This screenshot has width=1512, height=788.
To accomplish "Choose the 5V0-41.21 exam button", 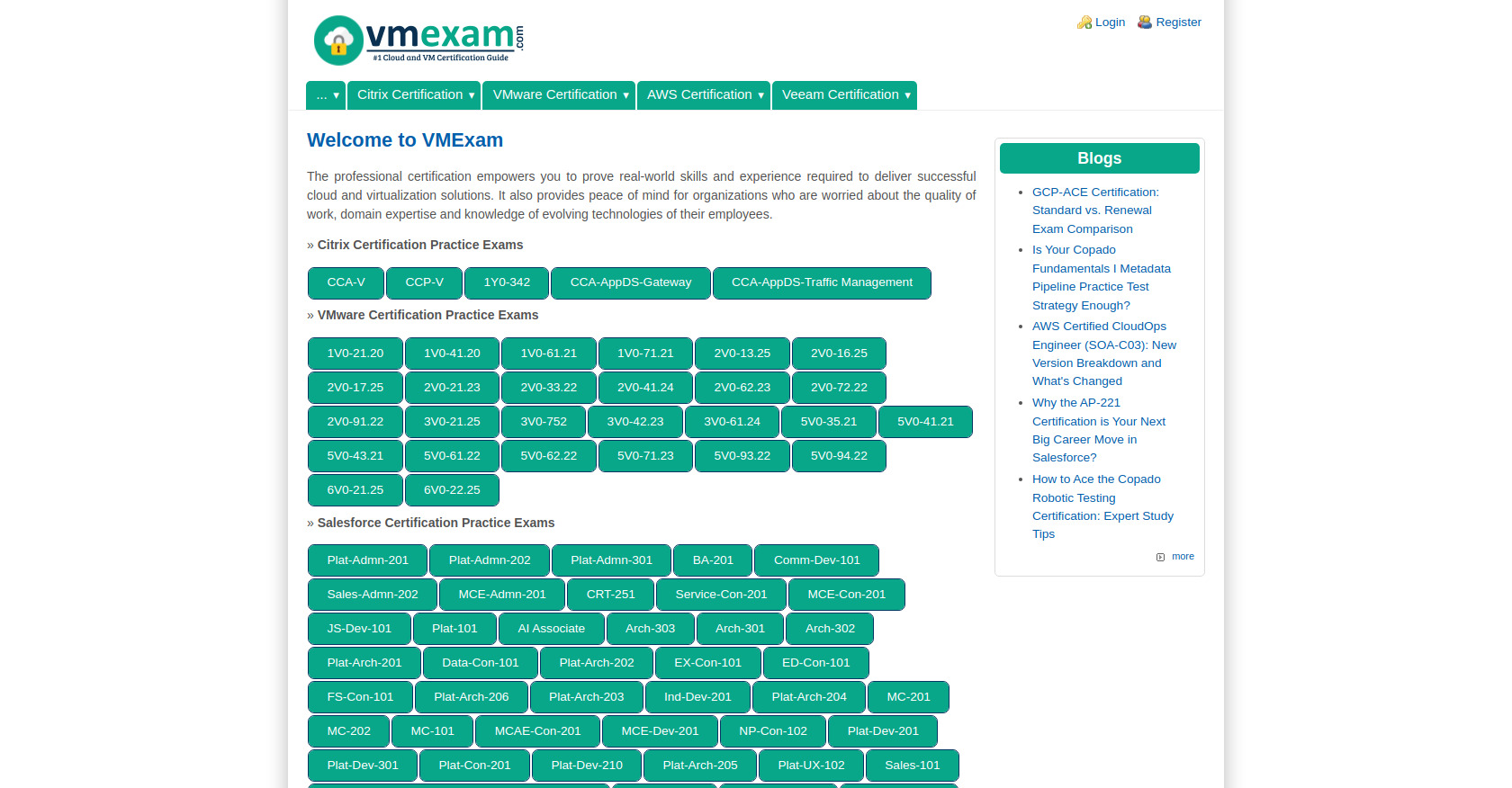I will click(x=925, y=422).
